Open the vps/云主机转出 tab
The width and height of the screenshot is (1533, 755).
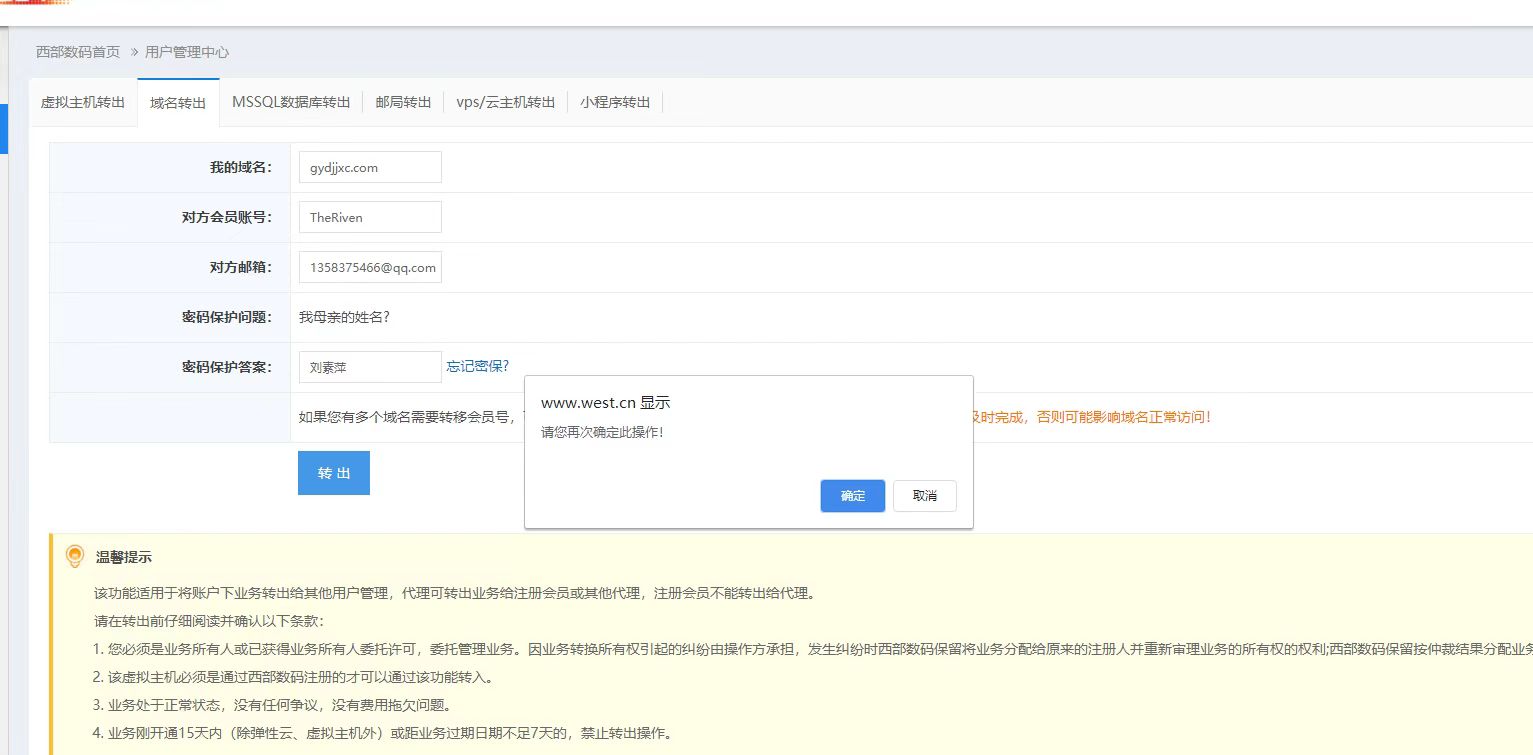point(506,101)
